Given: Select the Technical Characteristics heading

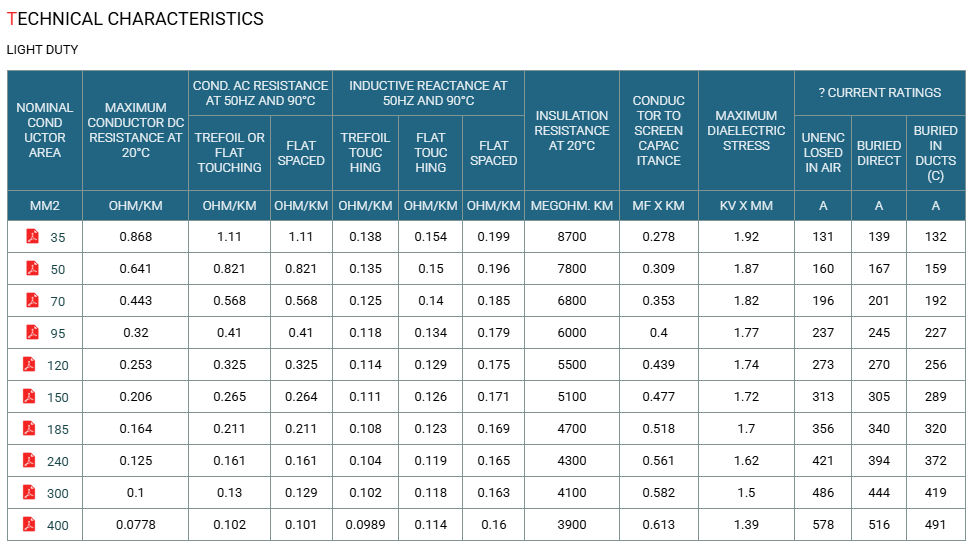Looking at the screenshot, I should pos(135,19).
